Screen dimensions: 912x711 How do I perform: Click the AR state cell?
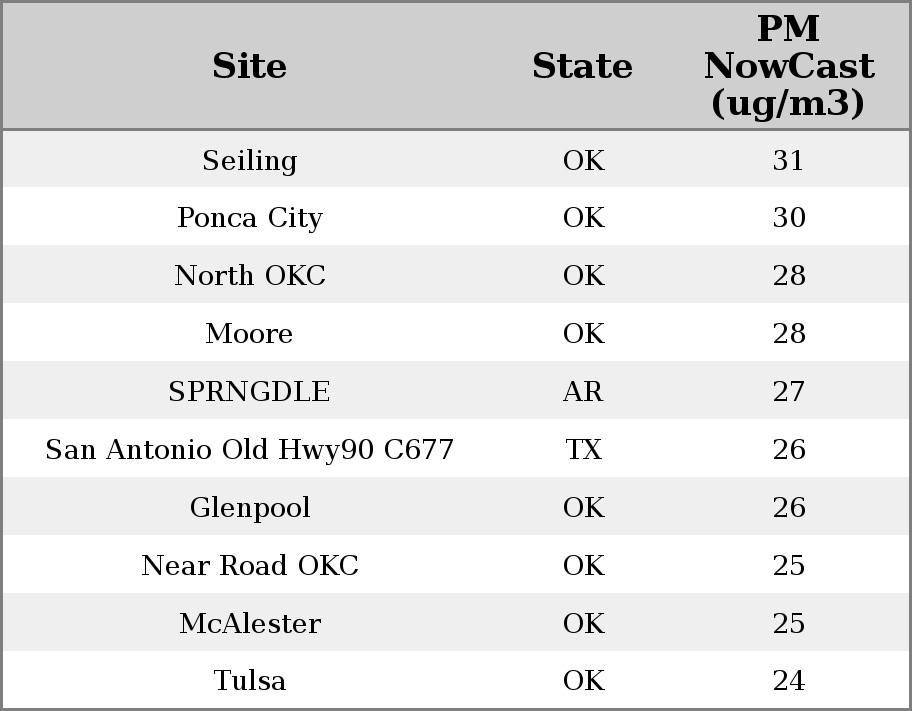tap(583, 392)
